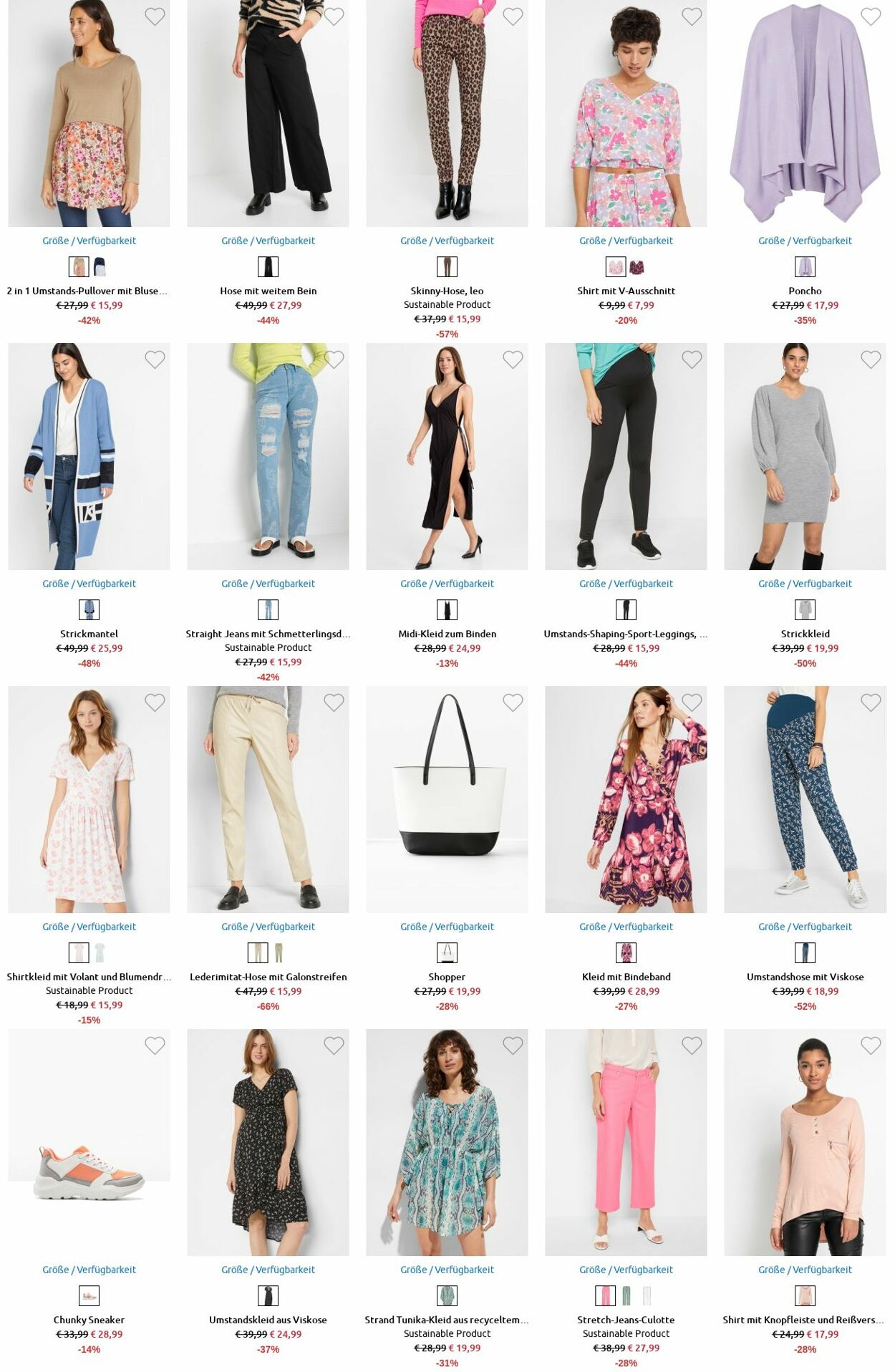Select the olive swatch for Lederimitat-Hose
This screenshot has width=895, height=1372.
[279, 953]
